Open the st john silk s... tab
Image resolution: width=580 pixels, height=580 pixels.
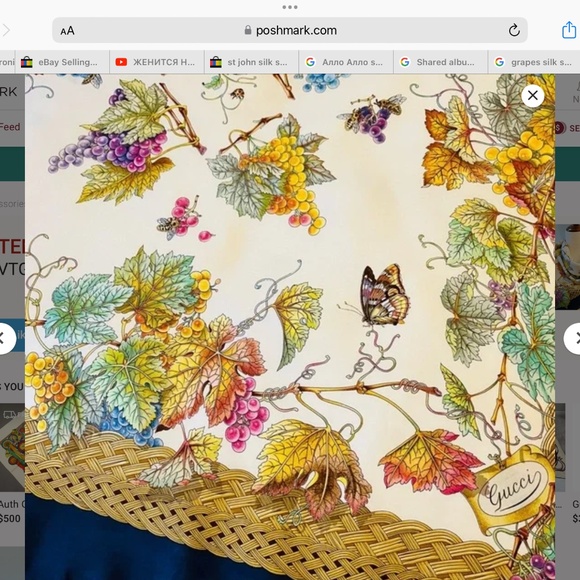[252, 62]
